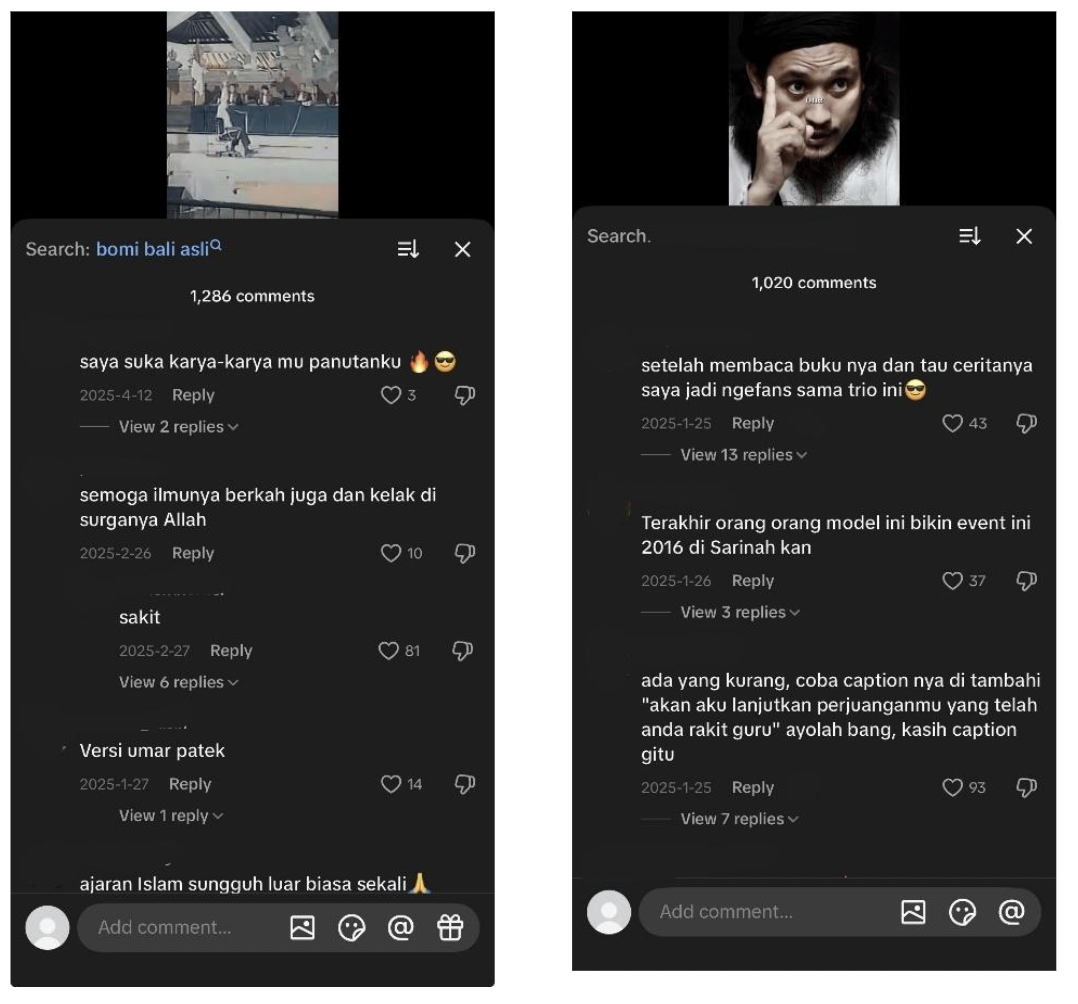Expand 'View 2 replies' under first left comment

tap(178, 427)
